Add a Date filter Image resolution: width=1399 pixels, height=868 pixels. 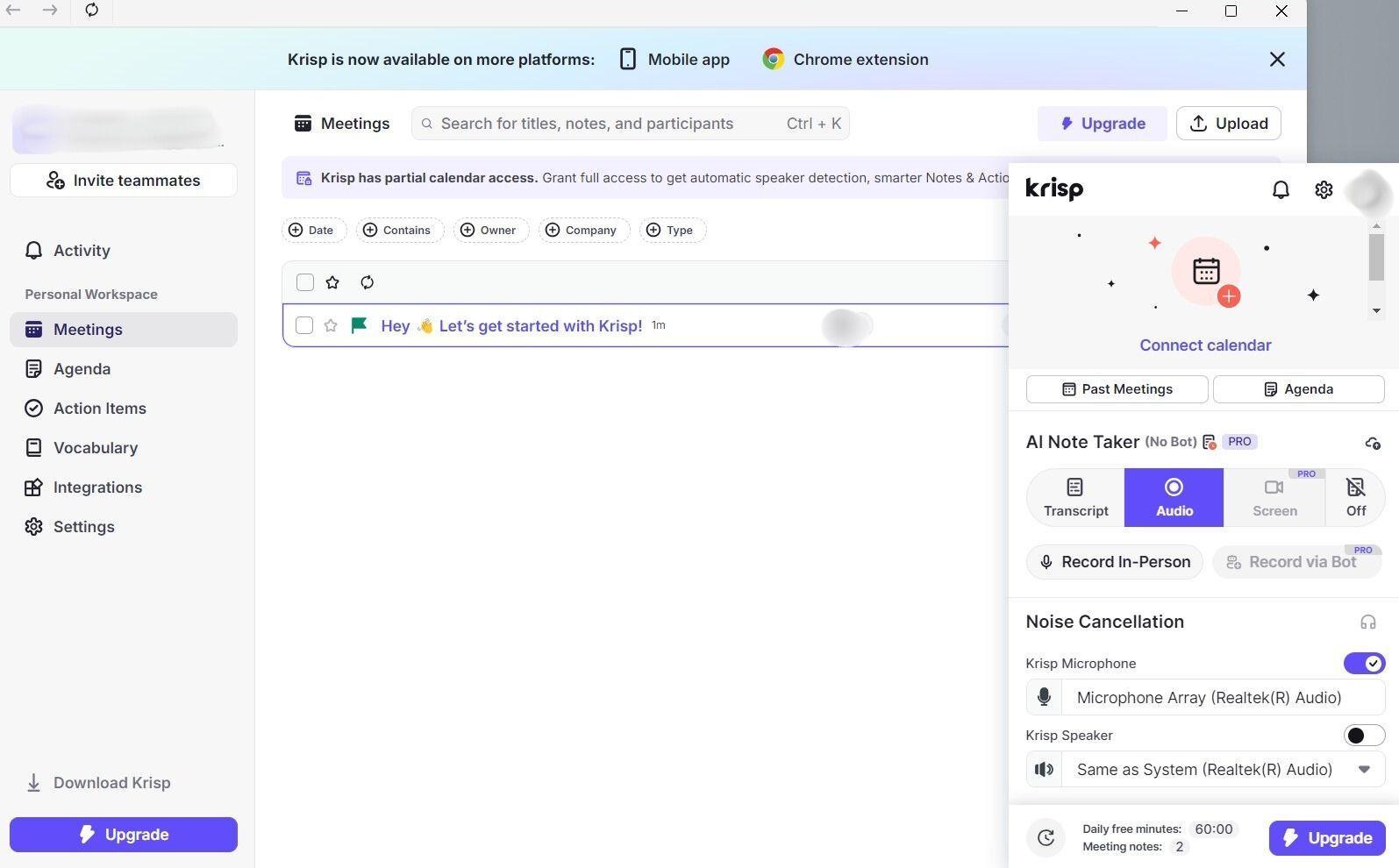[313, 230]
